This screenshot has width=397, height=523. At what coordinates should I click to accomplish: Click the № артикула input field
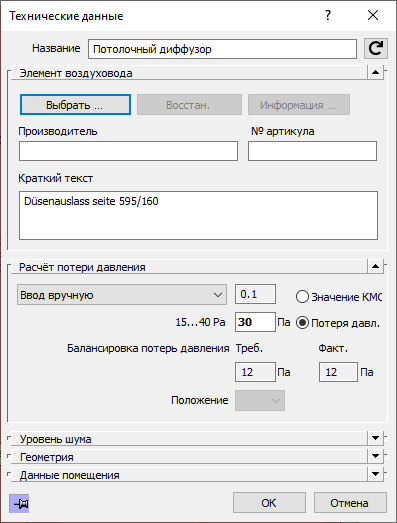(x=313, y=151)
